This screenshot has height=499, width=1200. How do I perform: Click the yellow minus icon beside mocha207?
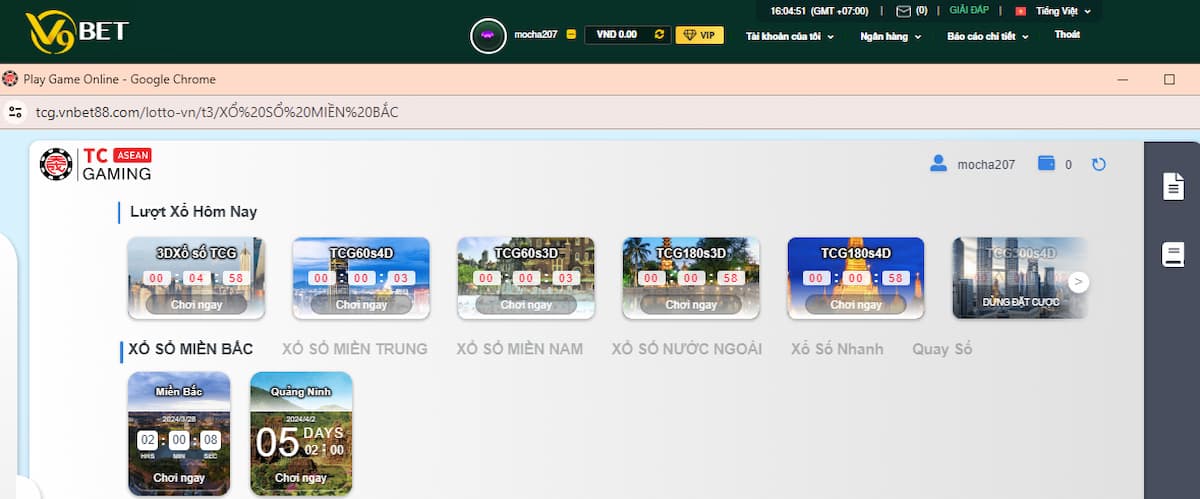tap(570, 35)
